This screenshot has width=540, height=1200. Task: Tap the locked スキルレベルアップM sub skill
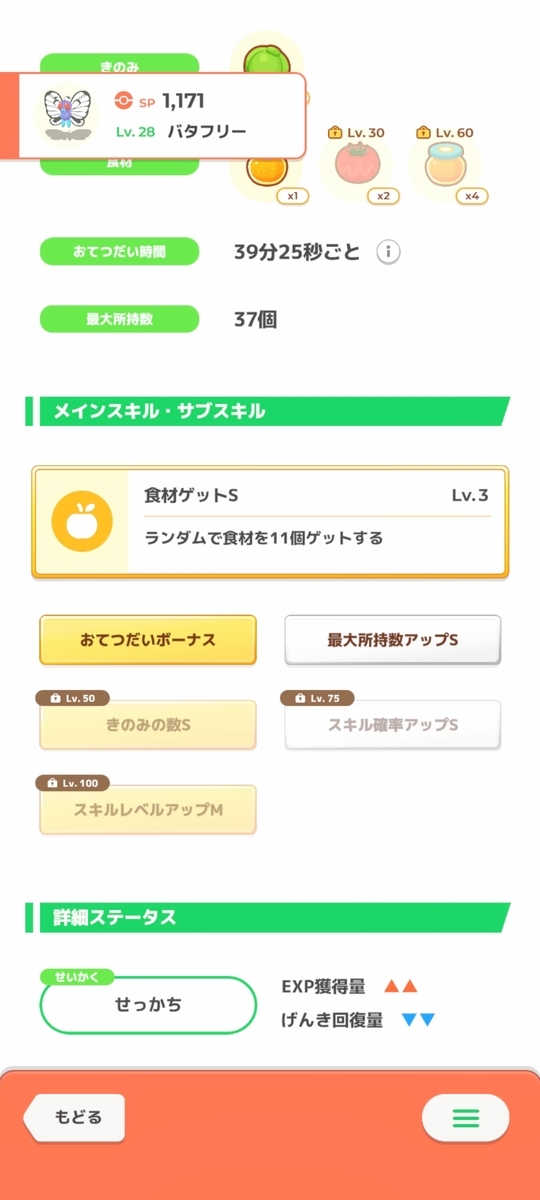pyautogui.click(x=148, y=810)
